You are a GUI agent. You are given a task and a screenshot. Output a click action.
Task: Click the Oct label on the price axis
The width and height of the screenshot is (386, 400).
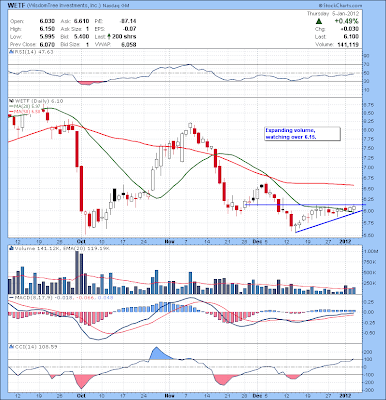81,241
